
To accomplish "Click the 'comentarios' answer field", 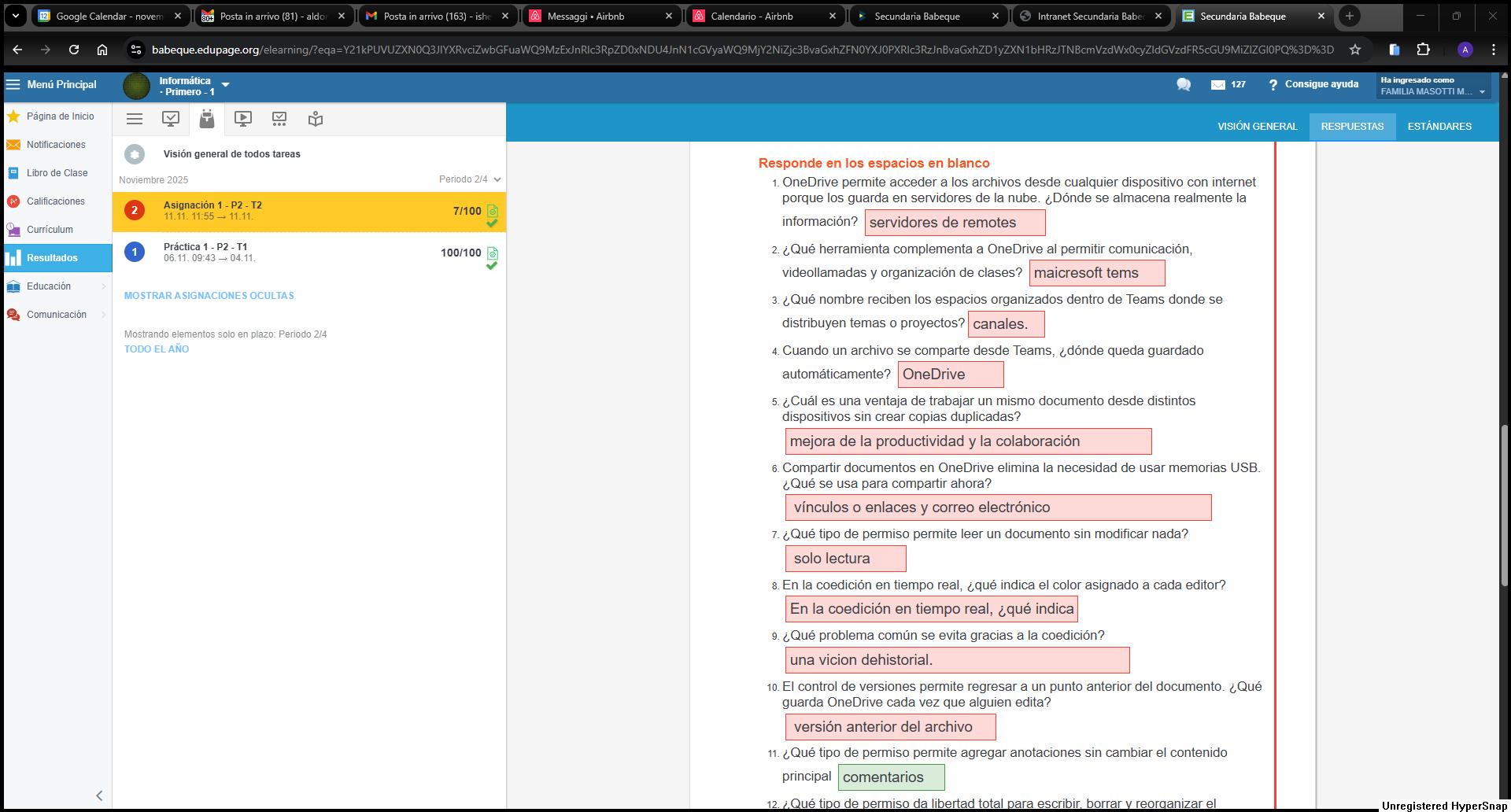I will coord(891,777).
